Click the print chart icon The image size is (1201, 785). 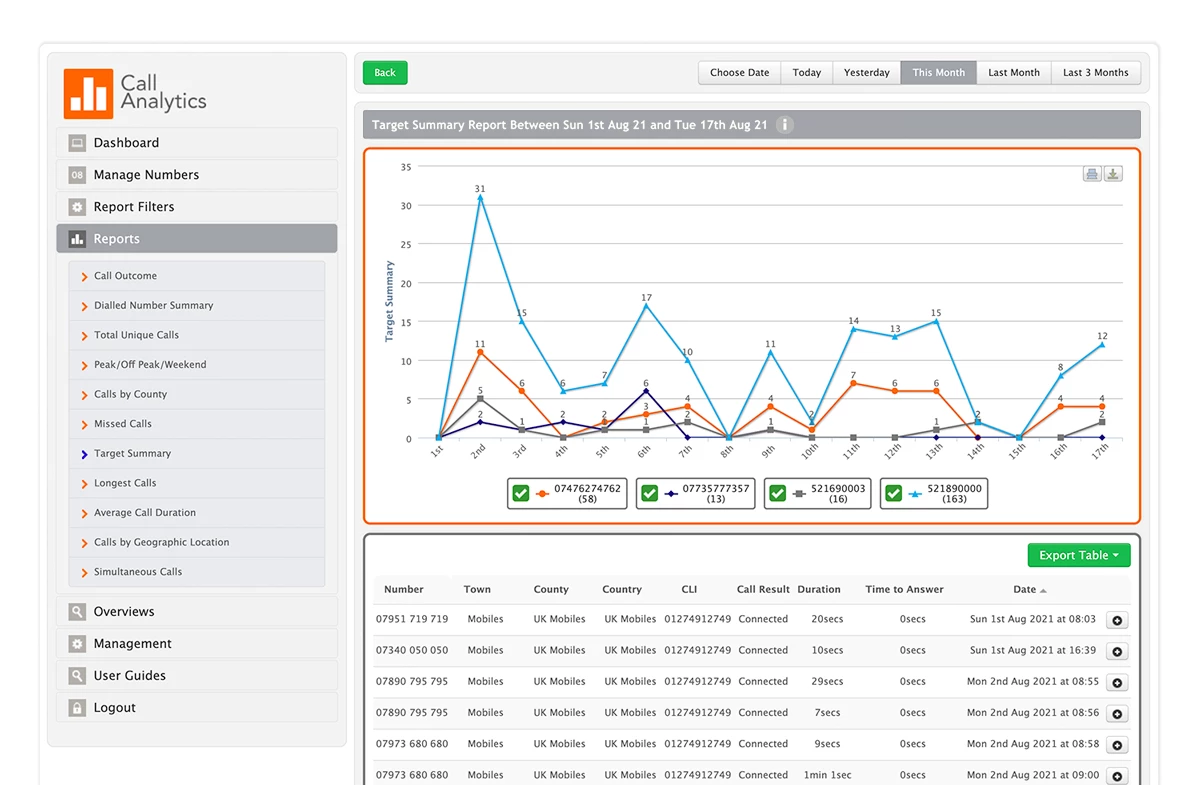[x=1092, y=173]
